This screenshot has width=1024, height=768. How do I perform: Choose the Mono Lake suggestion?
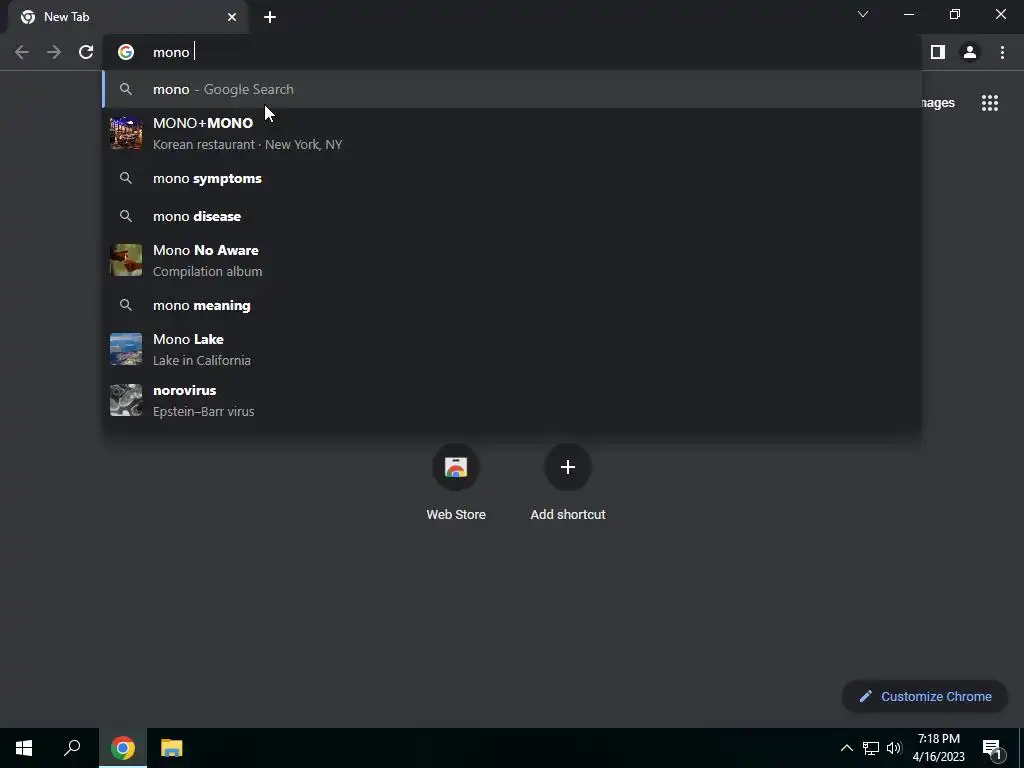click(x=512, y=349)
